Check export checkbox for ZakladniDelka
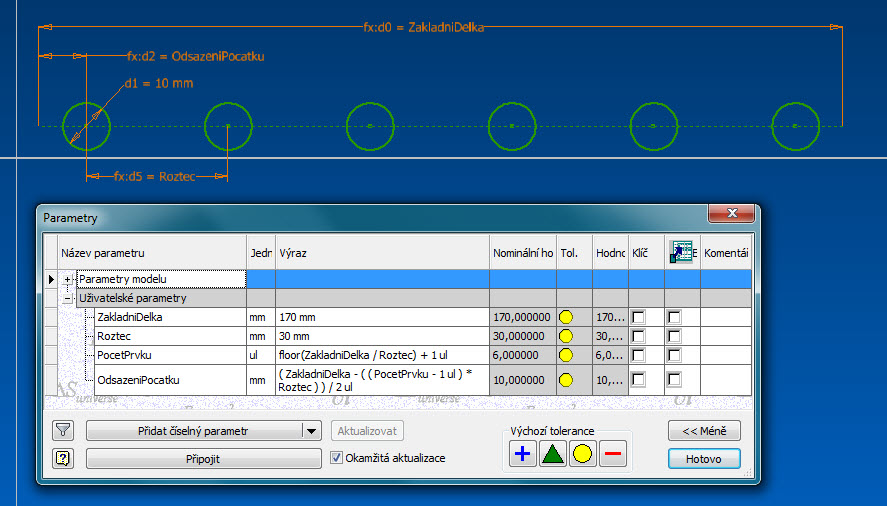This screenshot has height=506, width=887. [x=674, y=317]
